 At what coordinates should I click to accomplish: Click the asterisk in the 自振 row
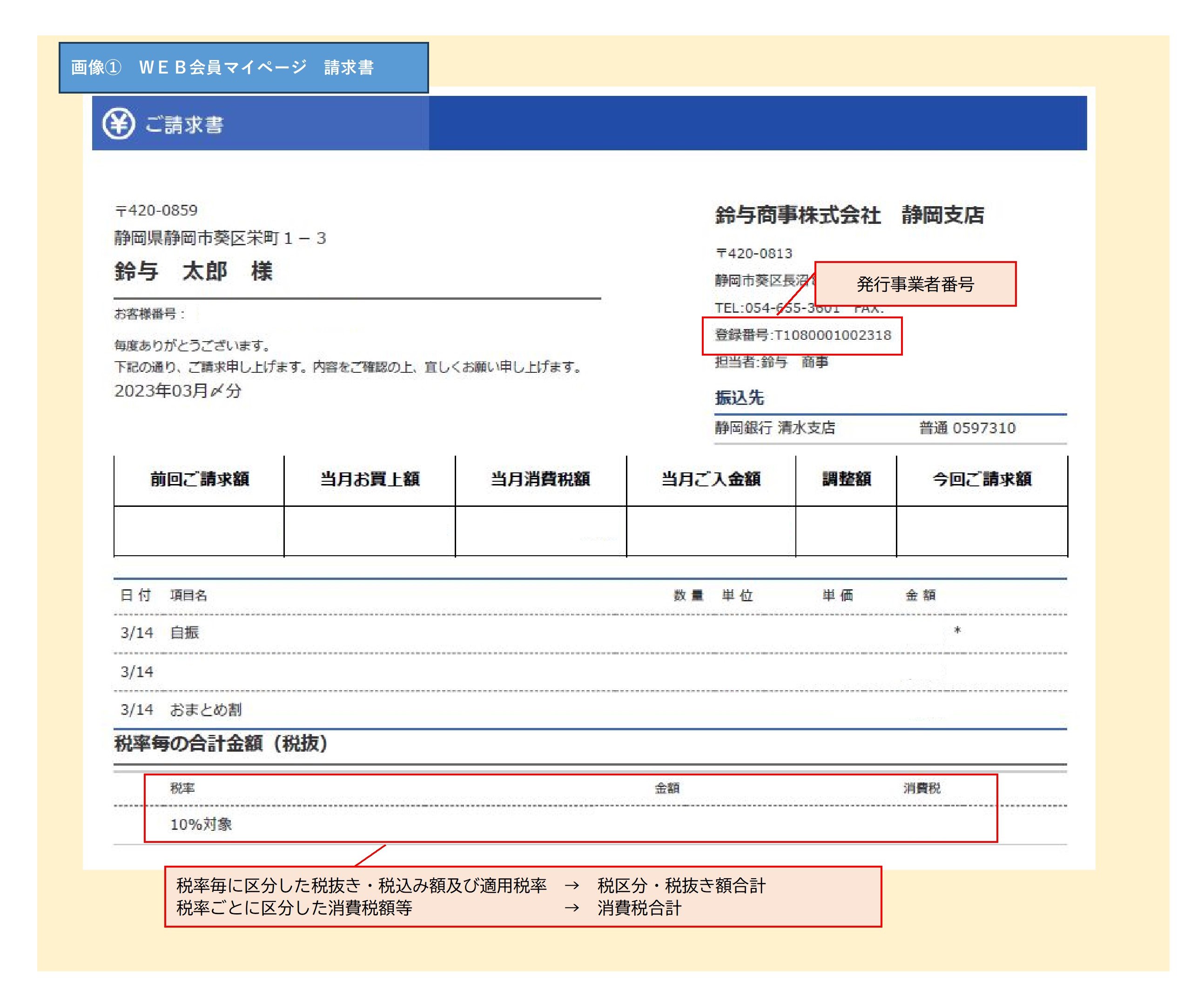pos(957,631)
